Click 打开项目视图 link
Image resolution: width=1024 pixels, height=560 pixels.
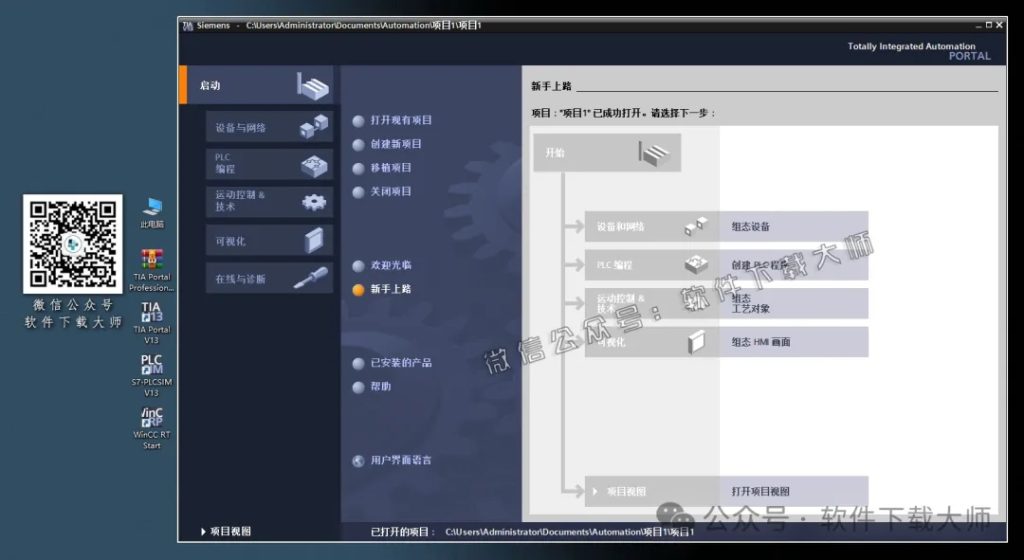tap(760, 491)
